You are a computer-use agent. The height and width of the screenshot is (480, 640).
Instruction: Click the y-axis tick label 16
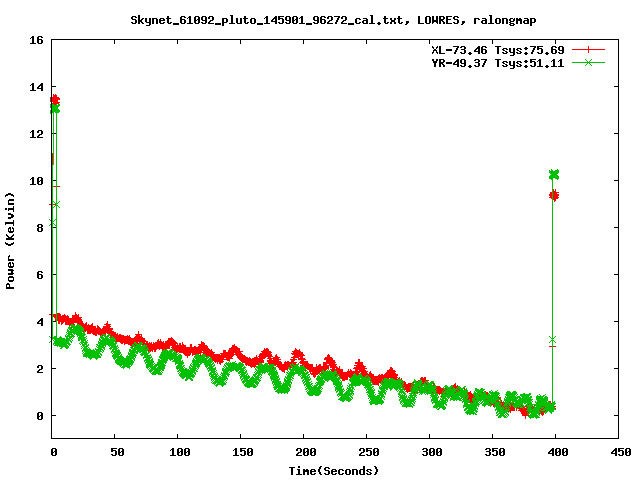36,41
